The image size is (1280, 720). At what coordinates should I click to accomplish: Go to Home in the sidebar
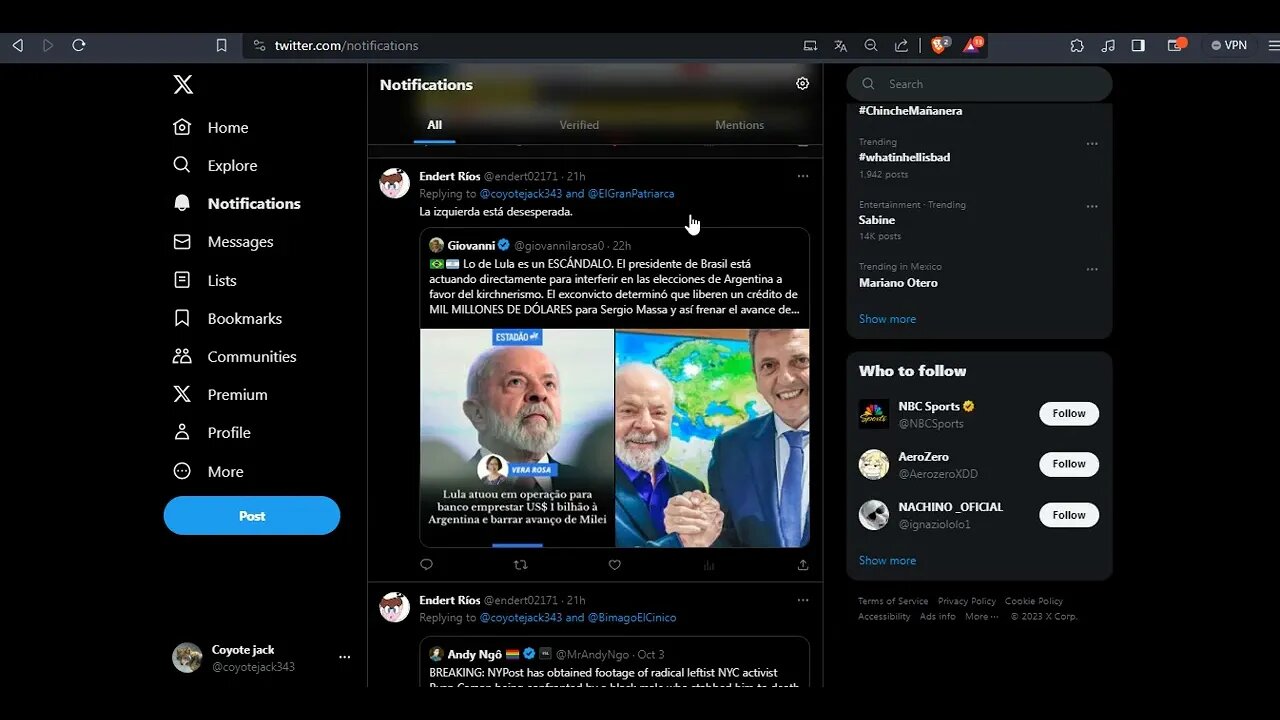click(211, 127)
